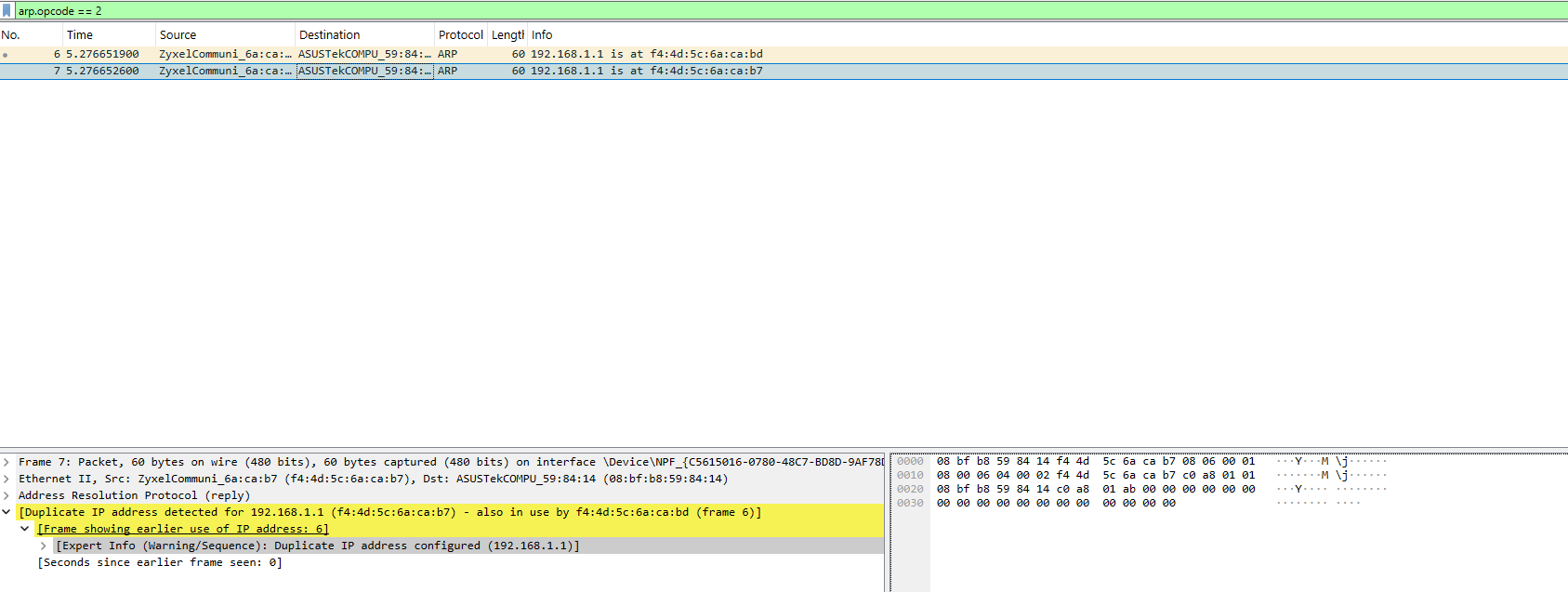This screenshot has width=1568, height=592.
Task: Select Seconds since earlier frame seen line
Action: coord(160,562)
